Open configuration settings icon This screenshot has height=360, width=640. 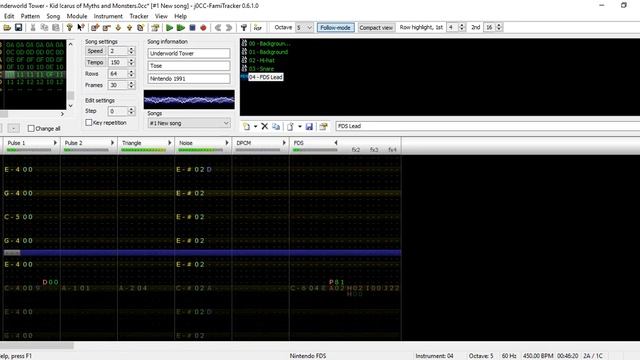[244, 28]
